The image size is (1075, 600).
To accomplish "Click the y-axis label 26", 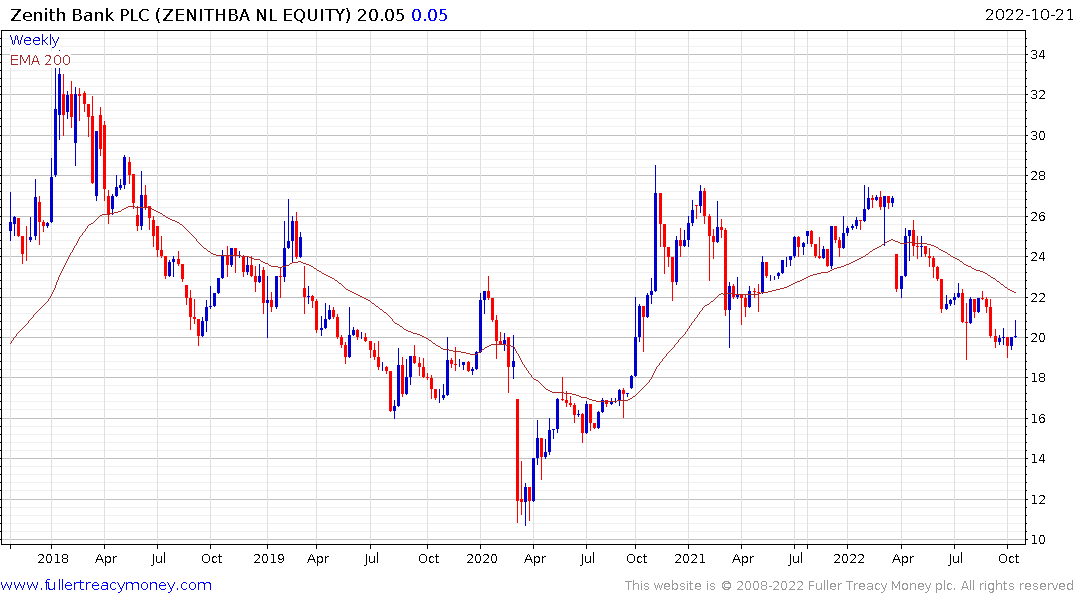I will [x=1038, y=217].
